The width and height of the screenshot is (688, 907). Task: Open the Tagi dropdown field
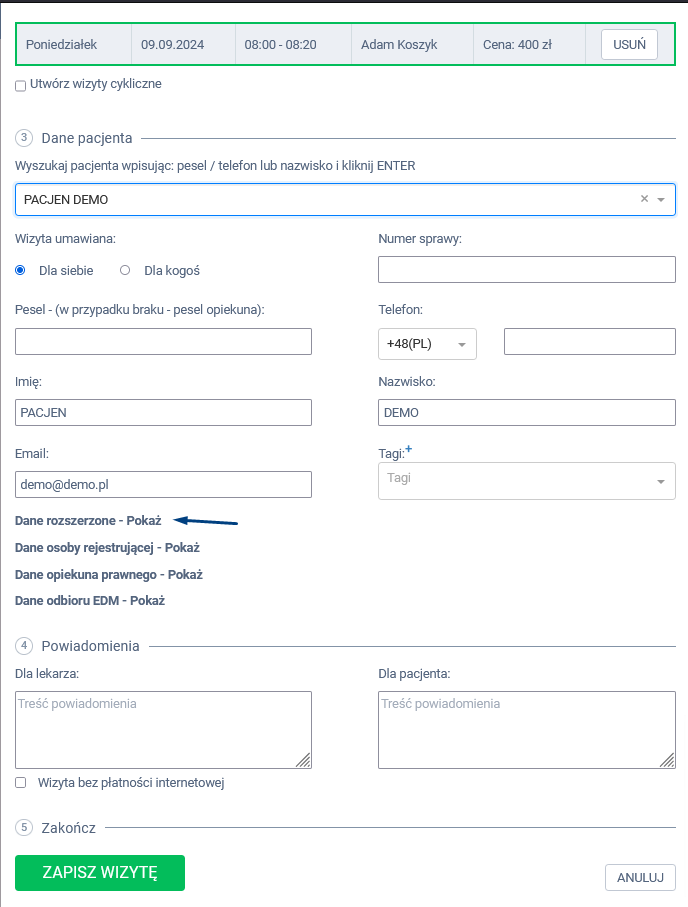pyautogui.click(x=526, y=480)
